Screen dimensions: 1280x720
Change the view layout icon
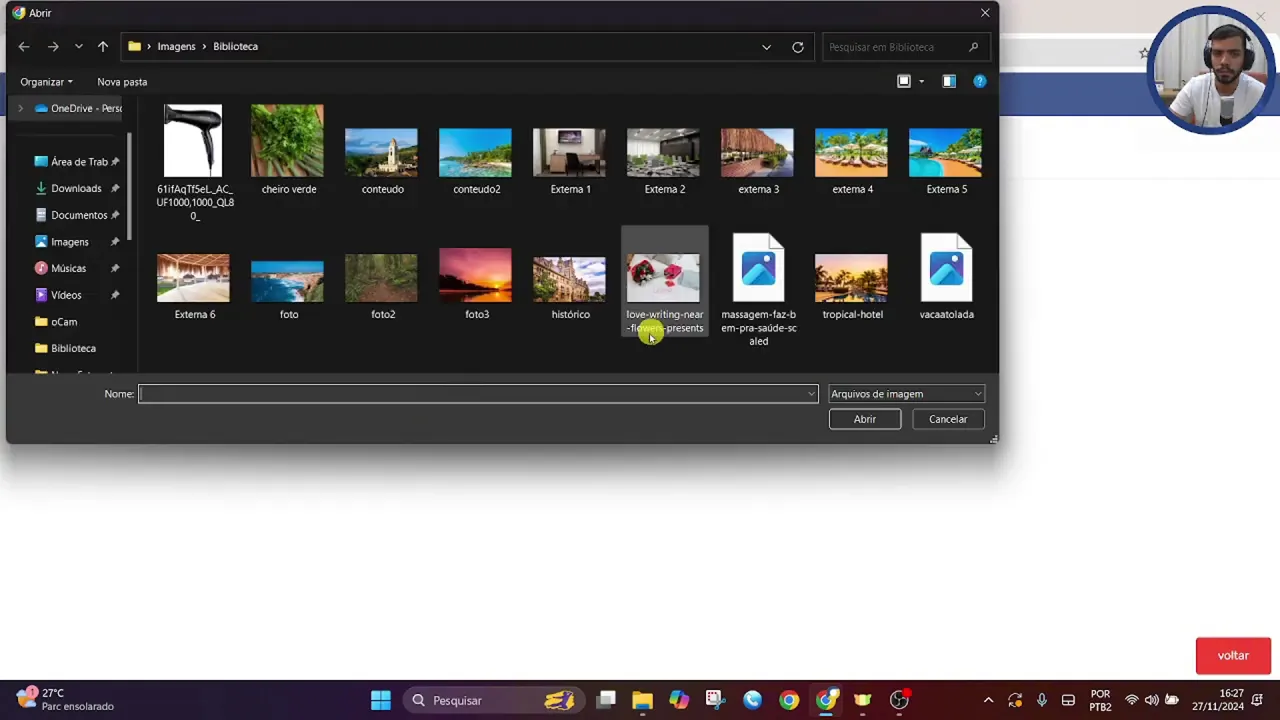[904, 82]
